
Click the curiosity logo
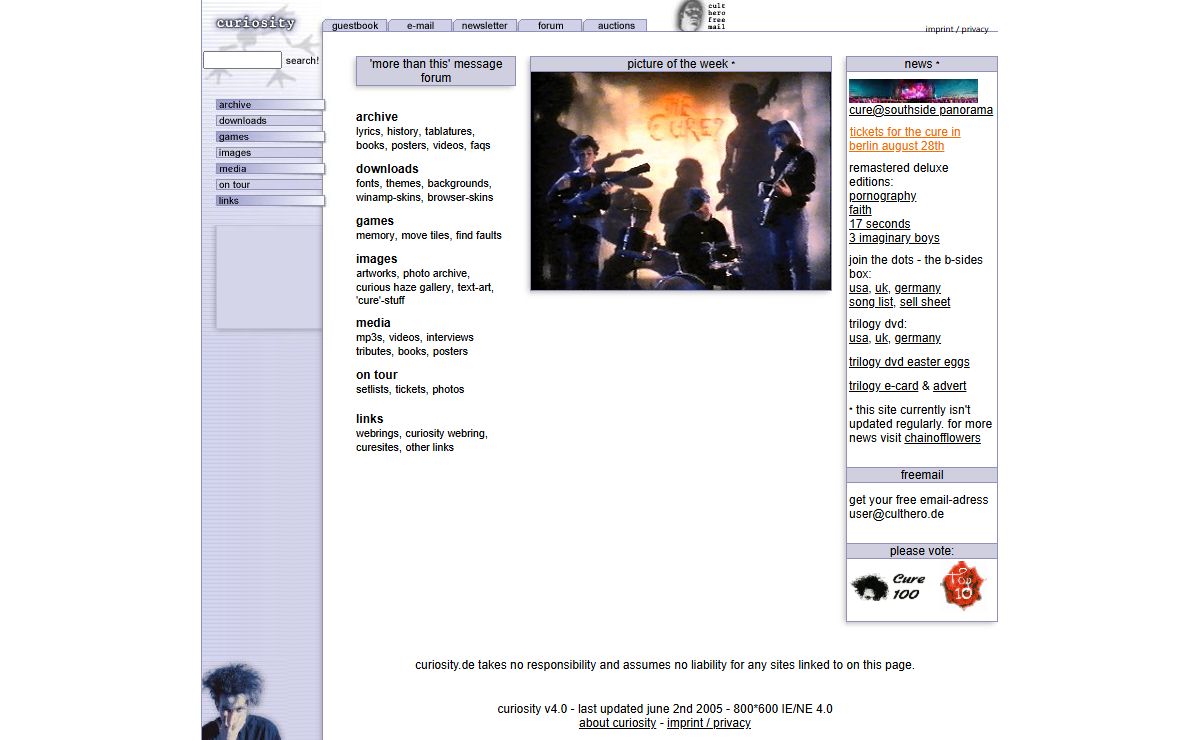[256, 23]
